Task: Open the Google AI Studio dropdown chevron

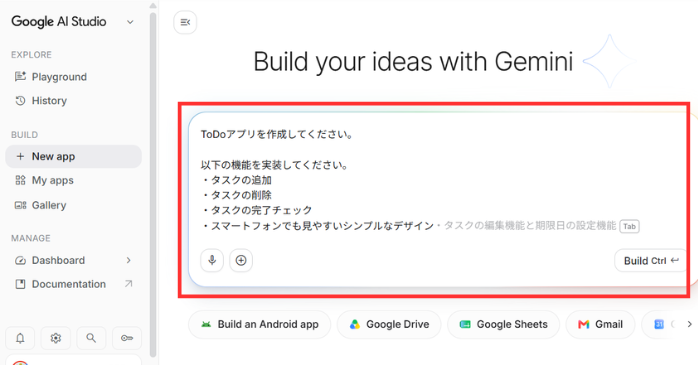Action: (x=130, y=22)
